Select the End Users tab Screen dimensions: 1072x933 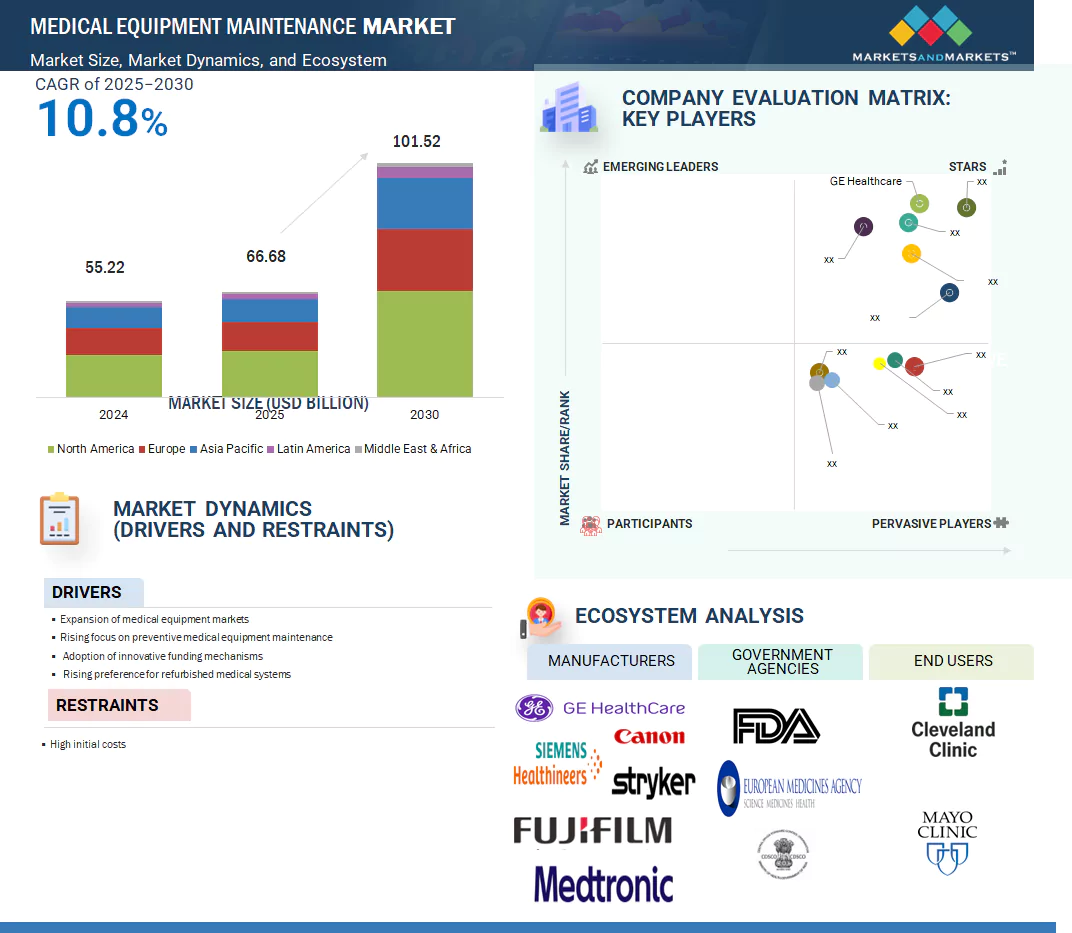(952, 661)
